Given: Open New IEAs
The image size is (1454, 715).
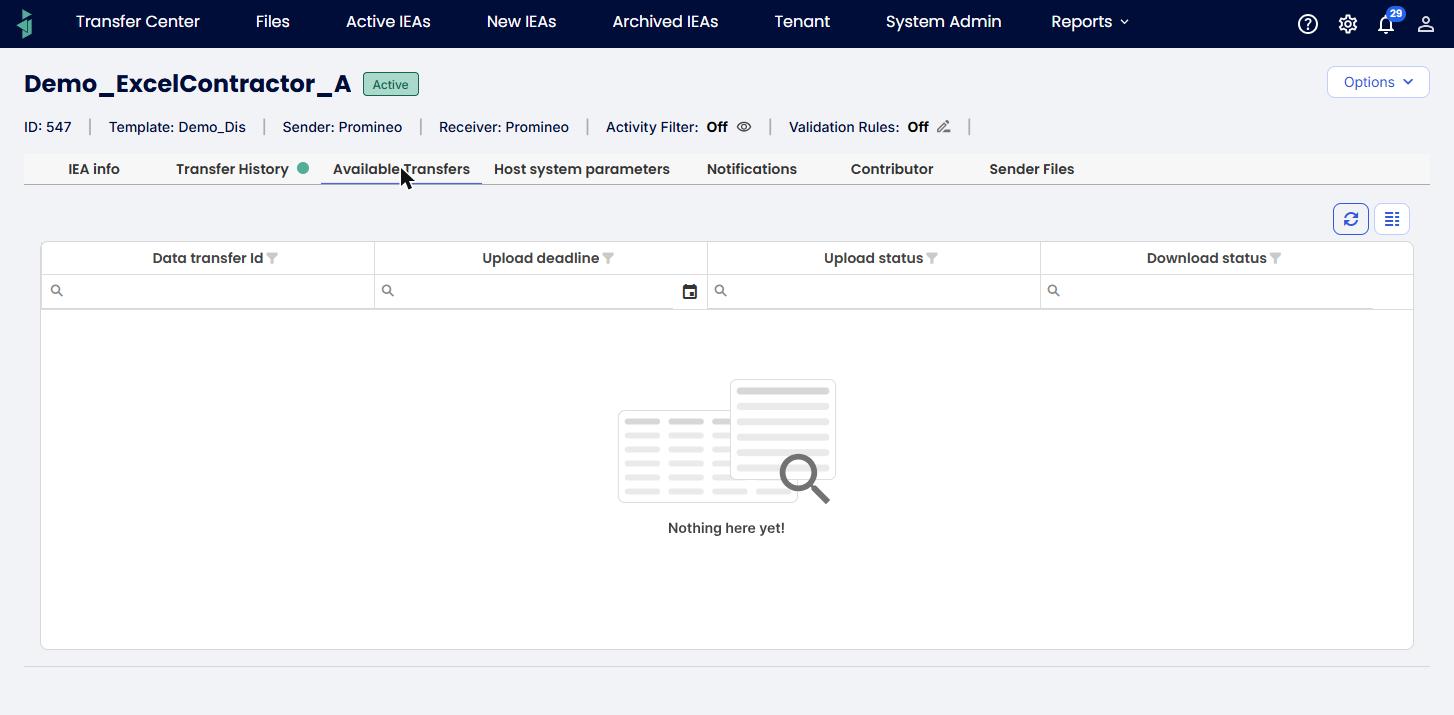Looking at the screenshot, I should 522,22.
